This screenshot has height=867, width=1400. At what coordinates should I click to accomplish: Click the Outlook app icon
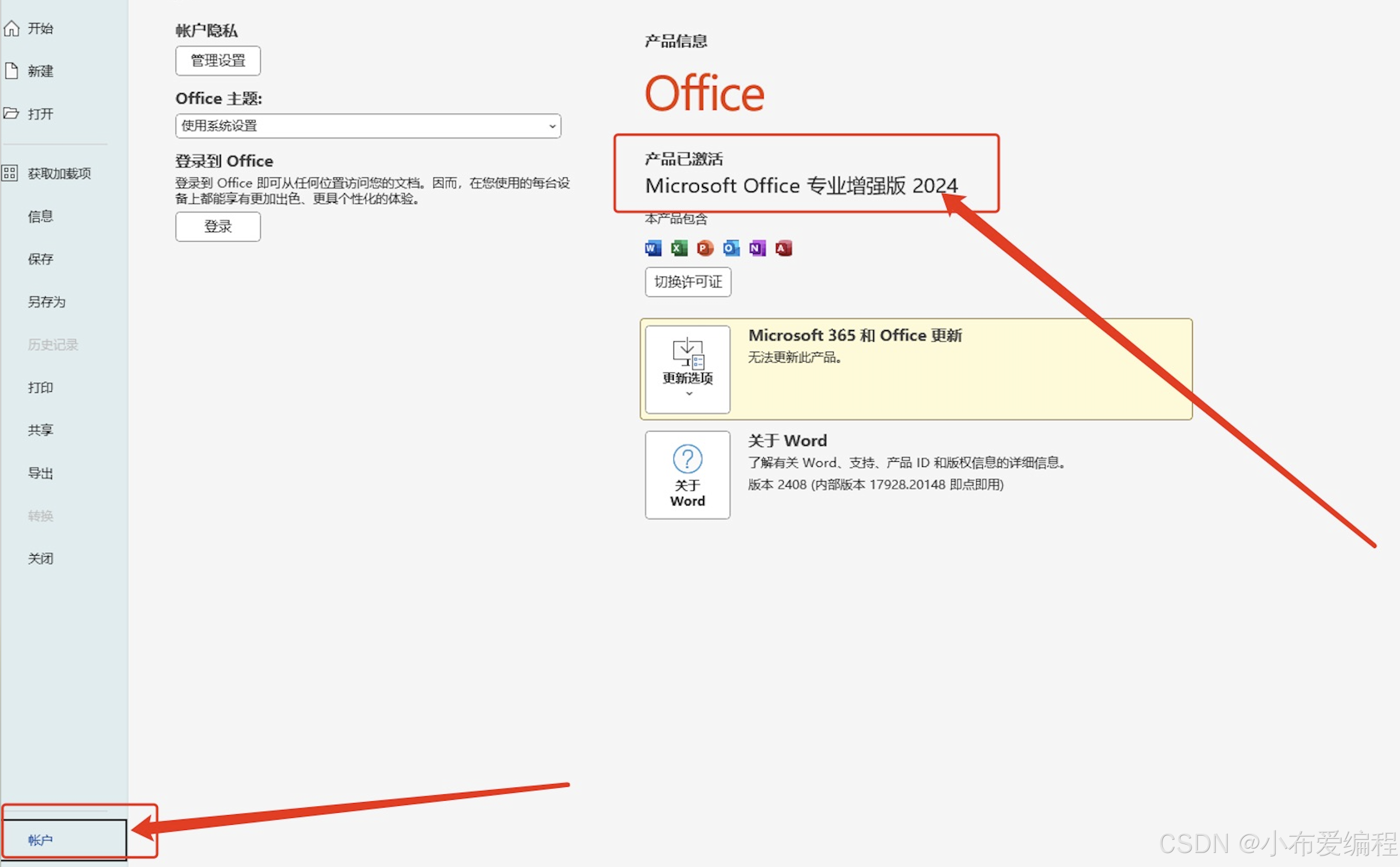[x=731, y=248]
